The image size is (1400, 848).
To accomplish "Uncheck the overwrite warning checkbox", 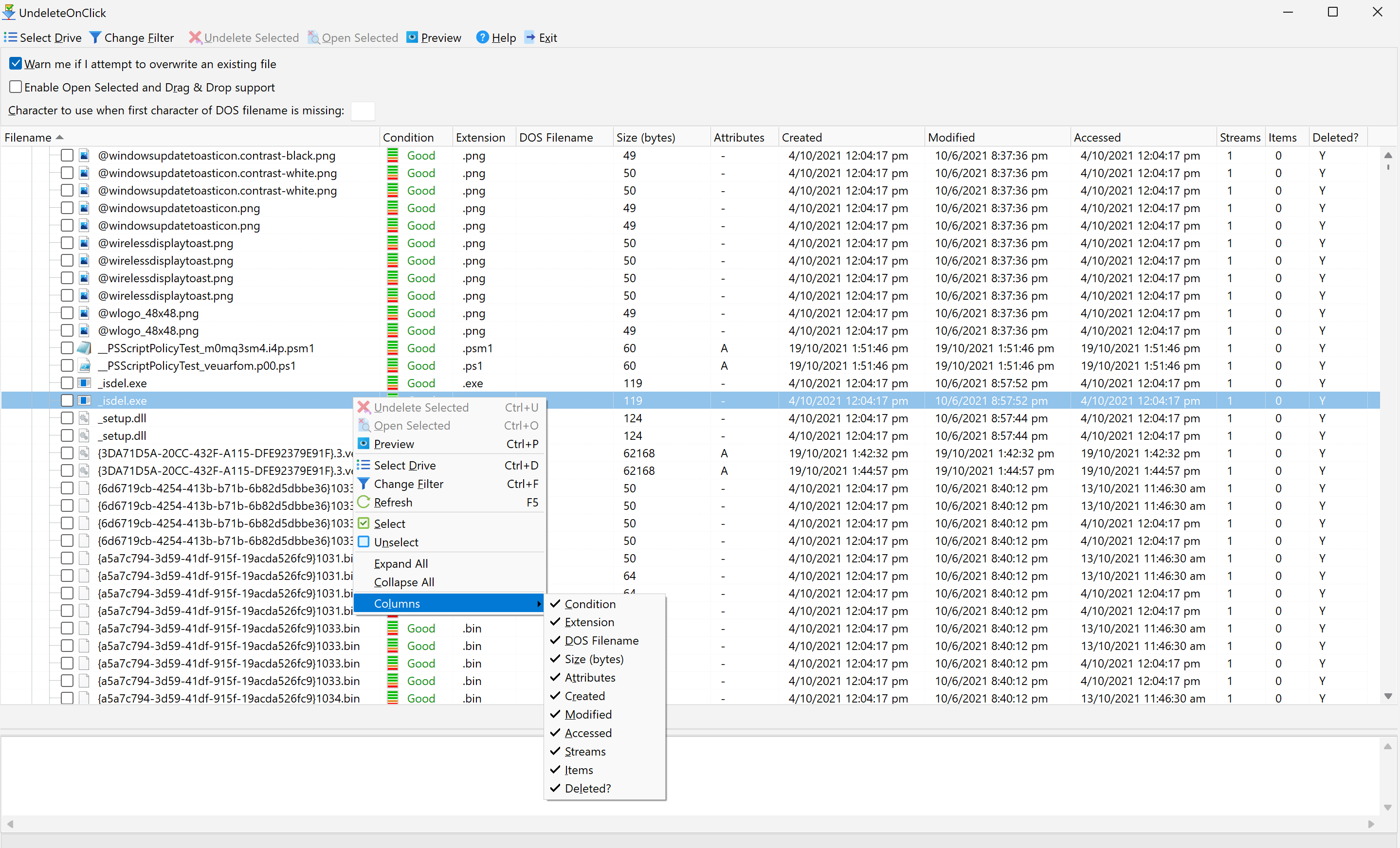I will pos(16,64).
